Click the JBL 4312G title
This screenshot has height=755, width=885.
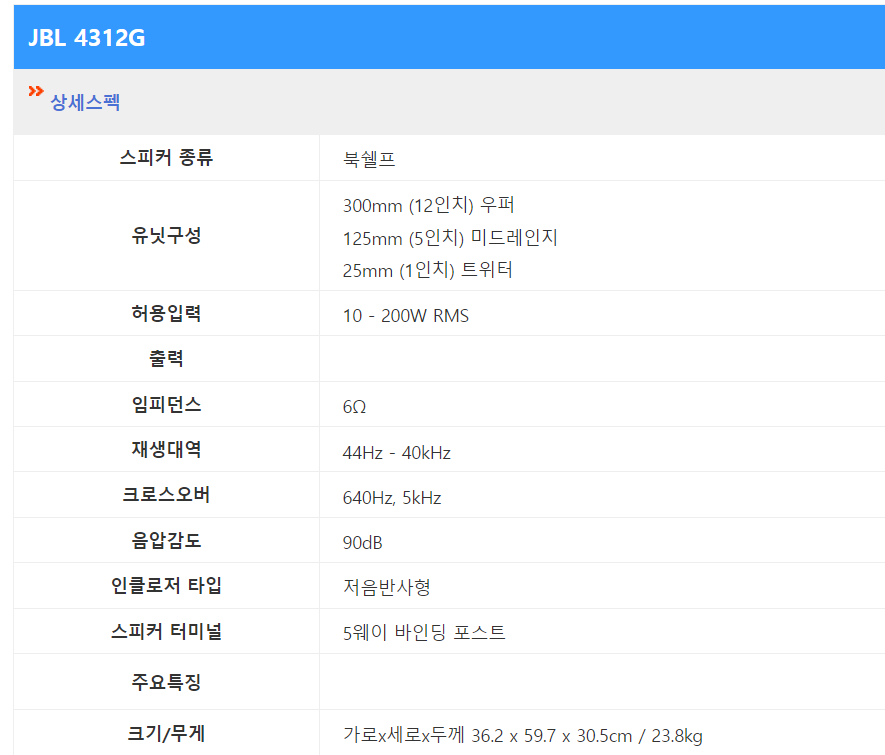tap(86, 38)
